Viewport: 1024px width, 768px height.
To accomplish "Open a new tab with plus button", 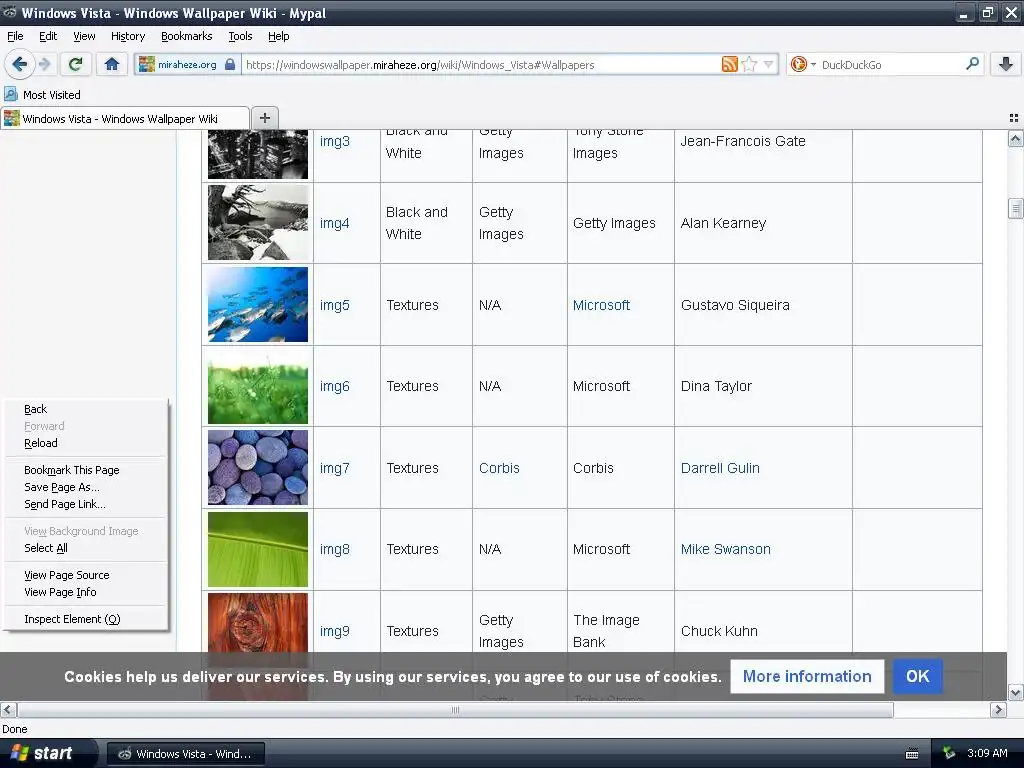I will (x=264, y=118).
